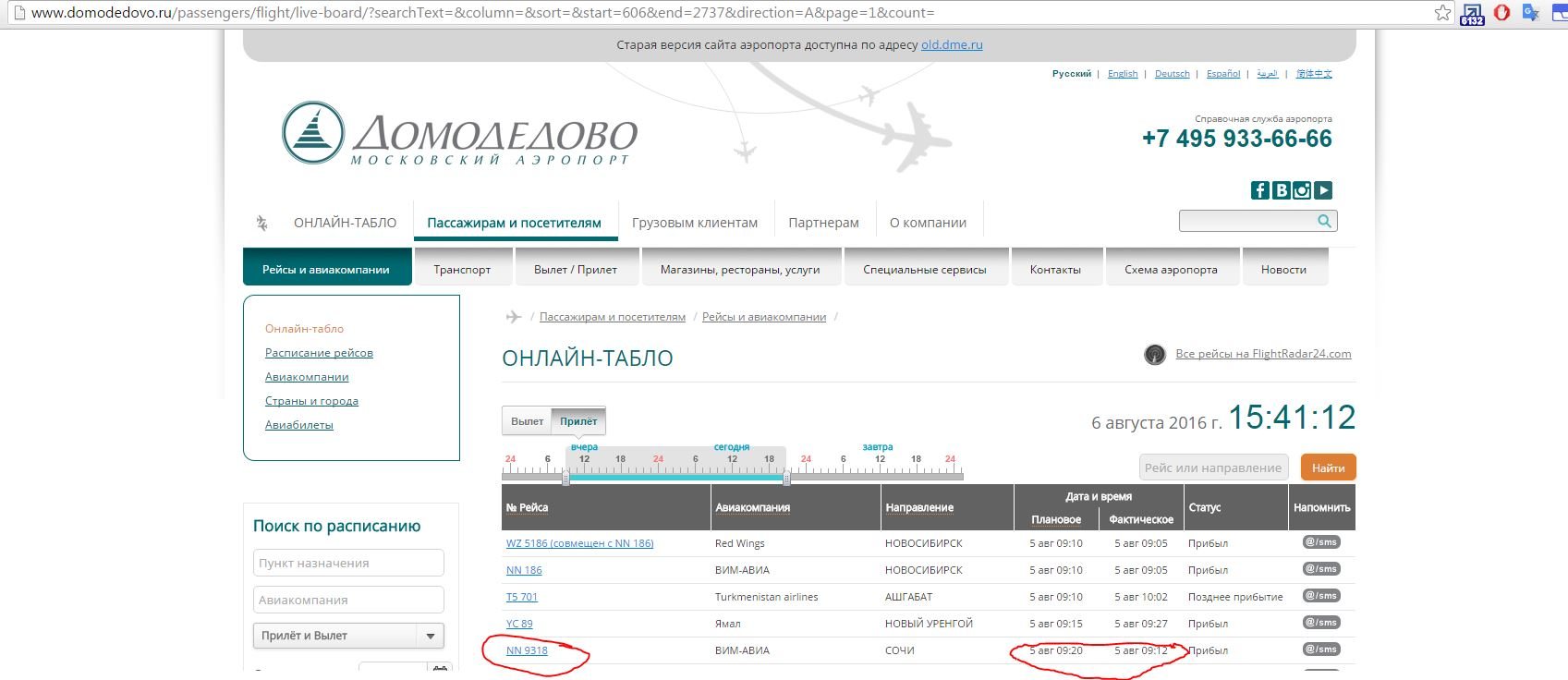
Task: Click the SMS reminder icon for YC 89
Action: click(1321, 623)
